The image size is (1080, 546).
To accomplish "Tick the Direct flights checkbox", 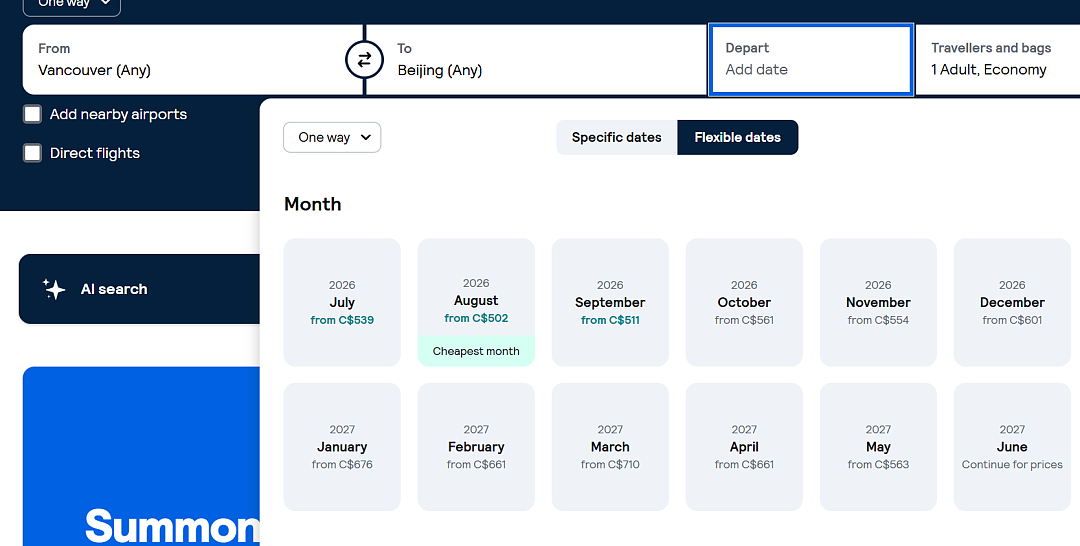I will point(32,153).
